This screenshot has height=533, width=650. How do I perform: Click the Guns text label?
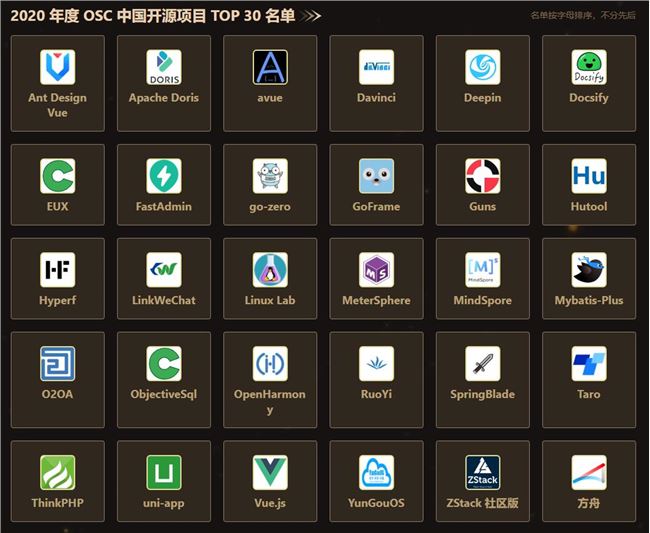(x=483, y=207)
